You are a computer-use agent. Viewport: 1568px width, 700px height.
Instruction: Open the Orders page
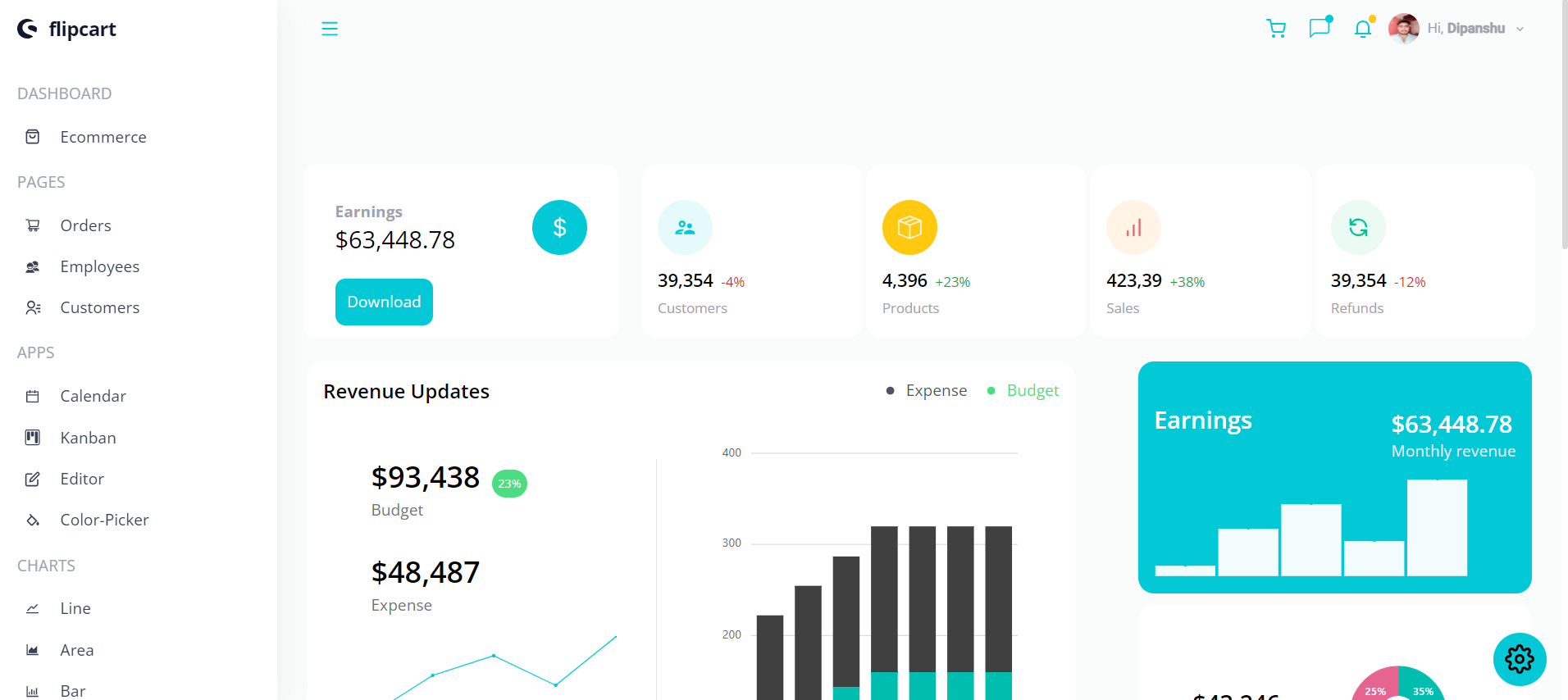coord(85,225)
